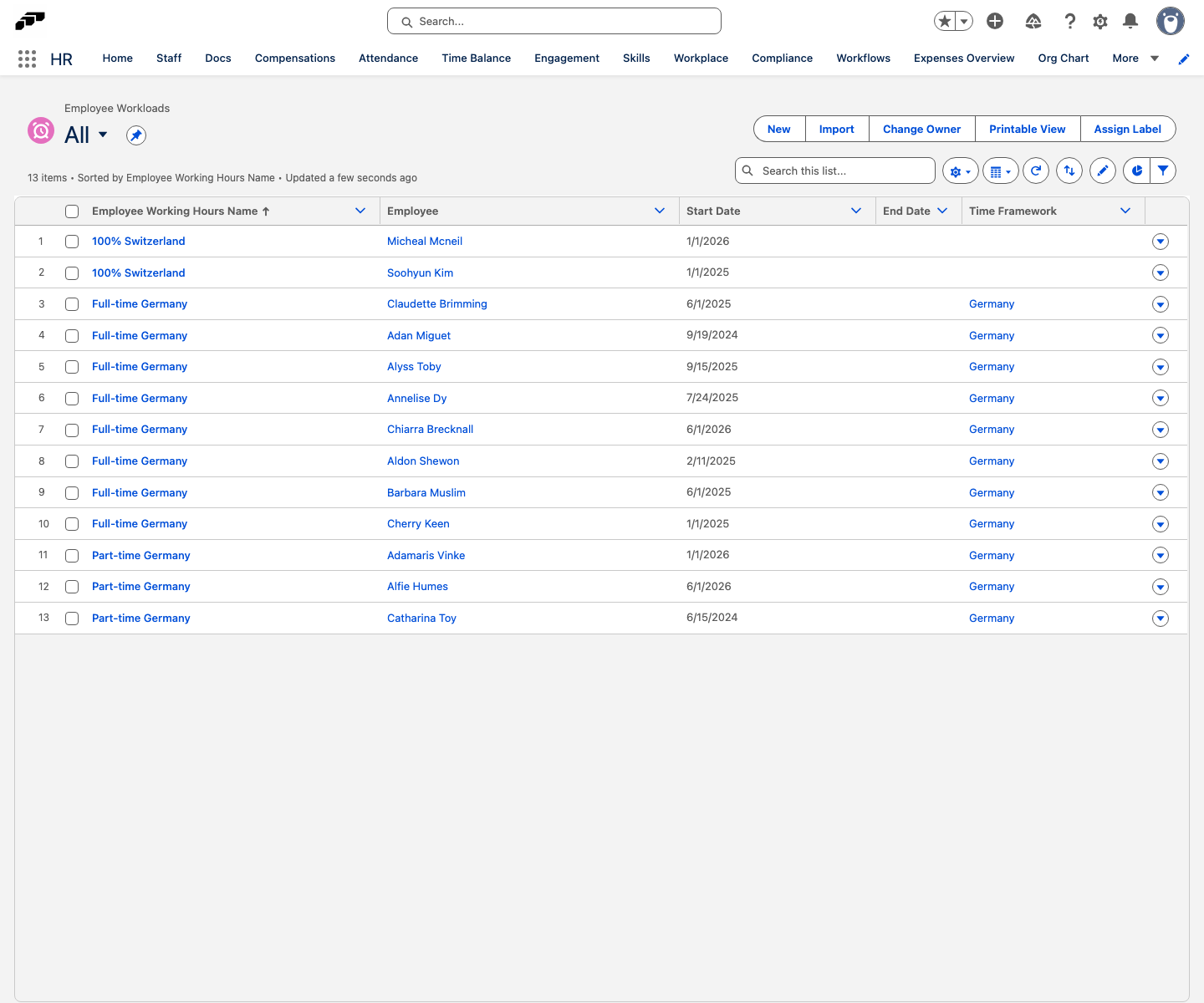Open the Setup gear icon
This screenshot has height=1003, width=1204.
[1100, 22]
